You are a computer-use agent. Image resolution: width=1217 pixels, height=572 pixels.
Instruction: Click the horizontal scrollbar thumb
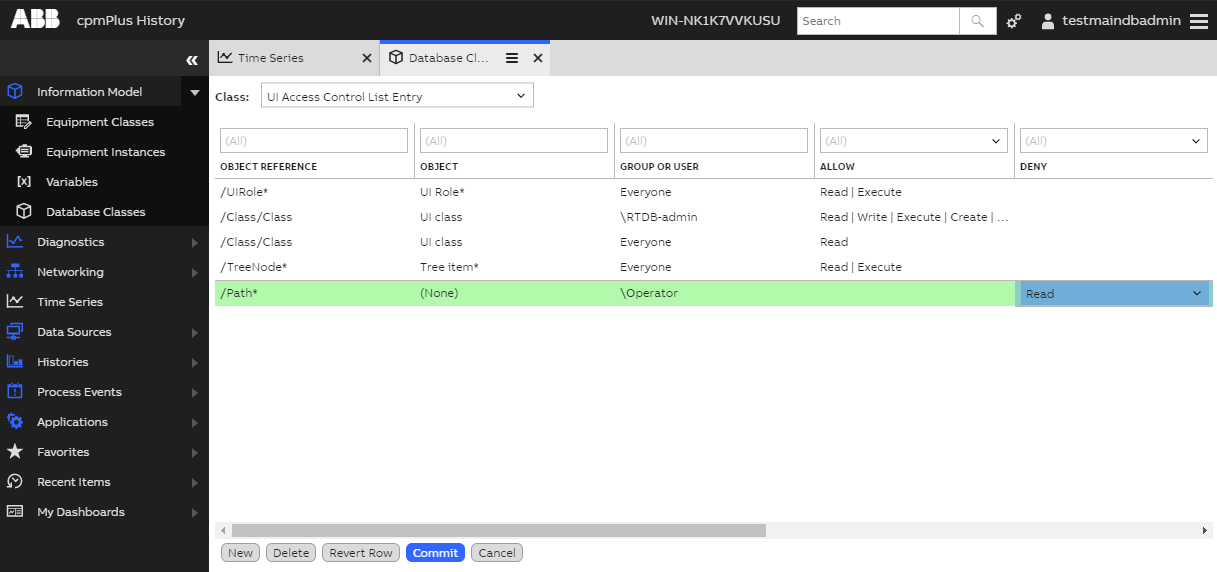point(498,531)
